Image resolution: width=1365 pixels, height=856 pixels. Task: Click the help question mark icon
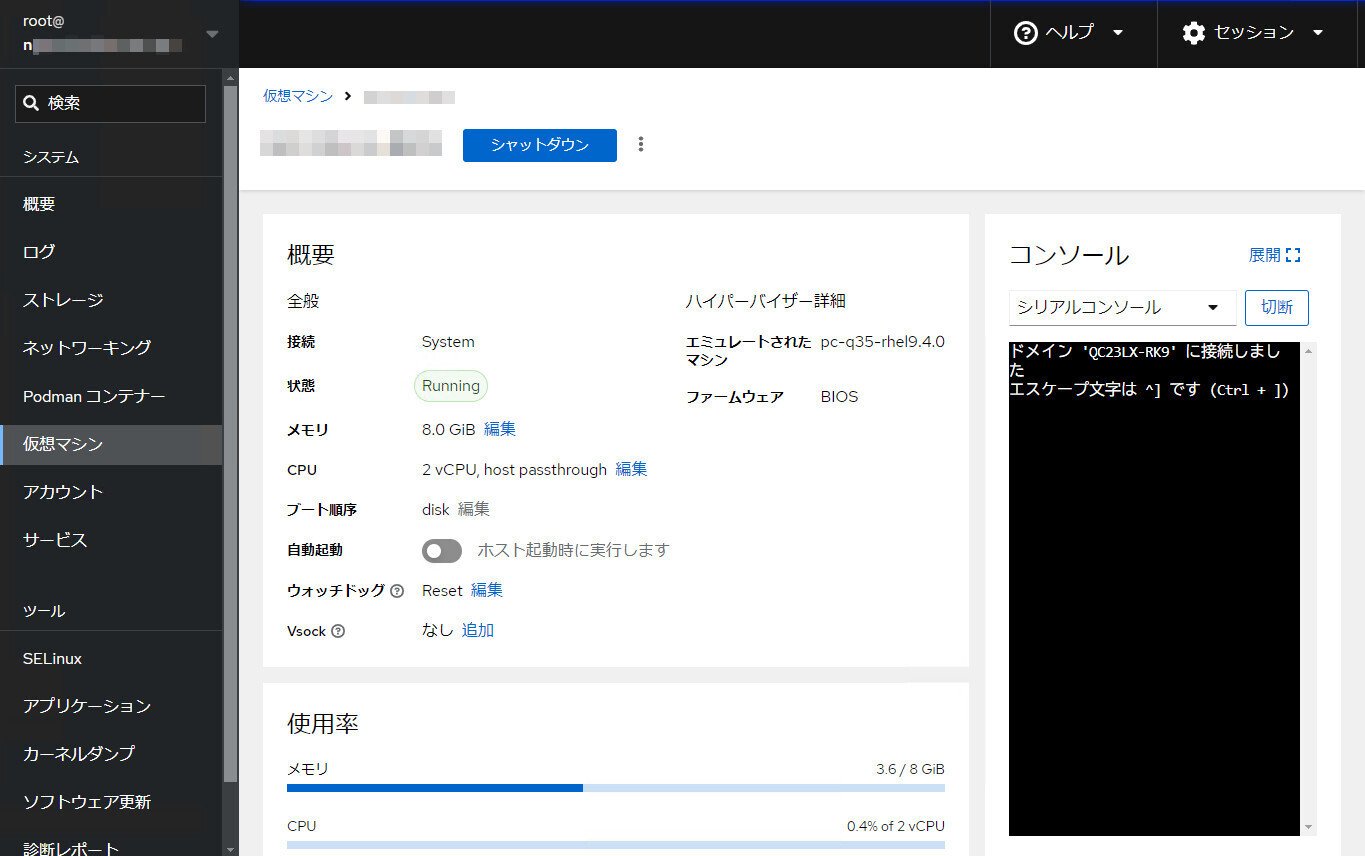[x=1026, y=33]
